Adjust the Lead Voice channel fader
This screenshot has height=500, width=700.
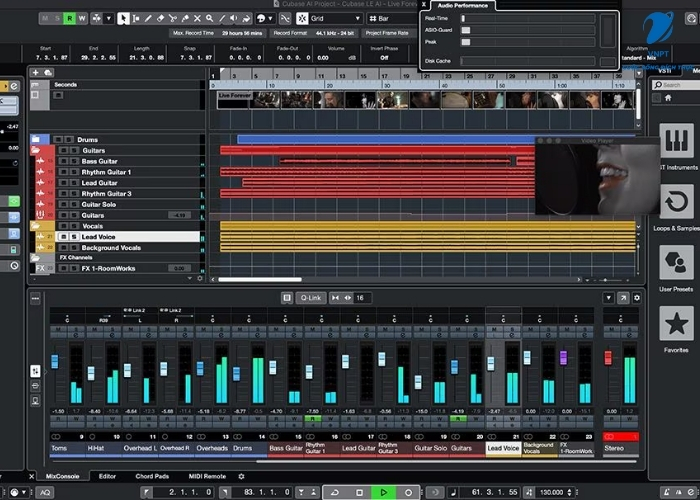click(491, 363)
